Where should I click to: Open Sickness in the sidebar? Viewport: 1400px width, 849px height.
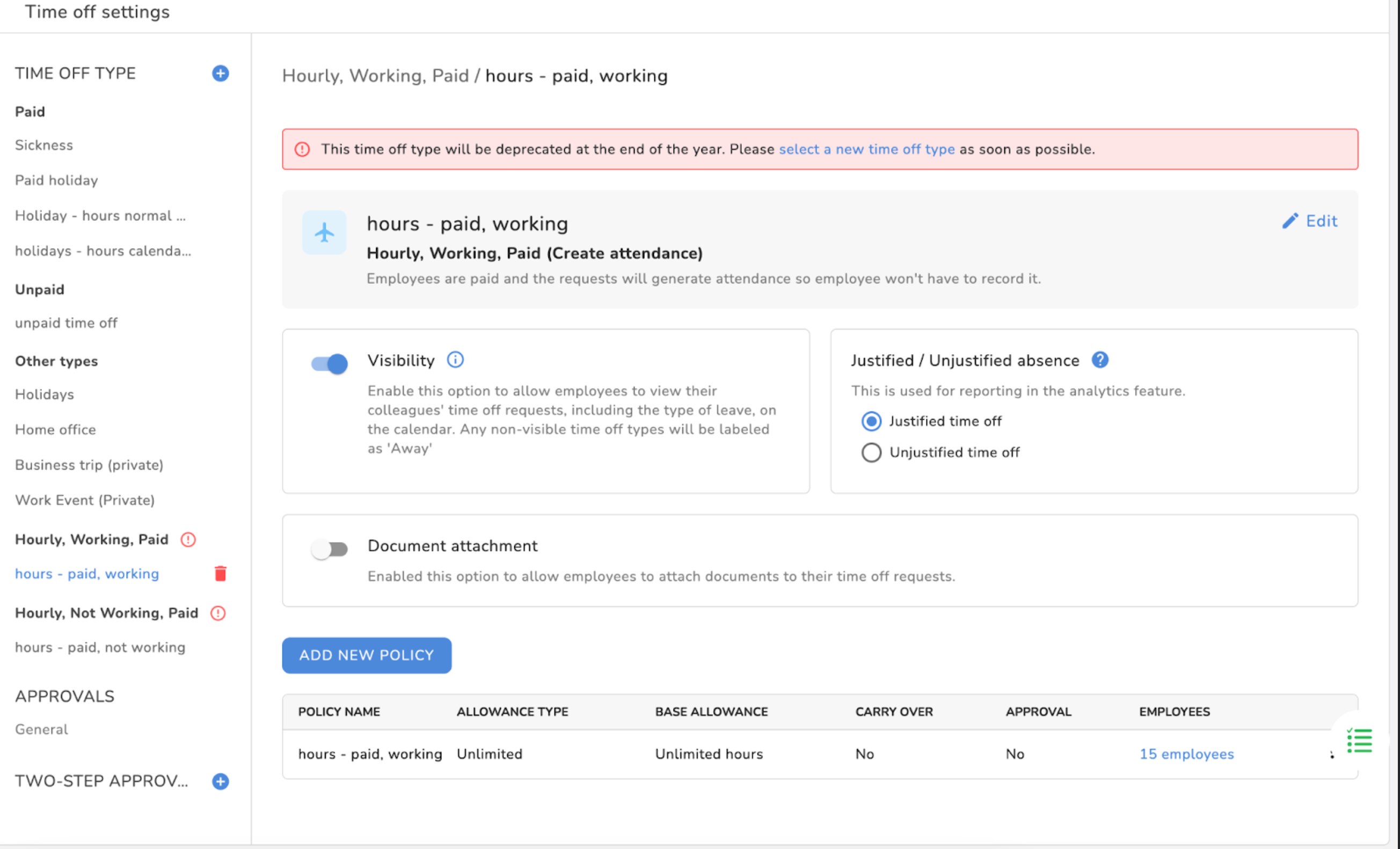click(x=44, y=145)
